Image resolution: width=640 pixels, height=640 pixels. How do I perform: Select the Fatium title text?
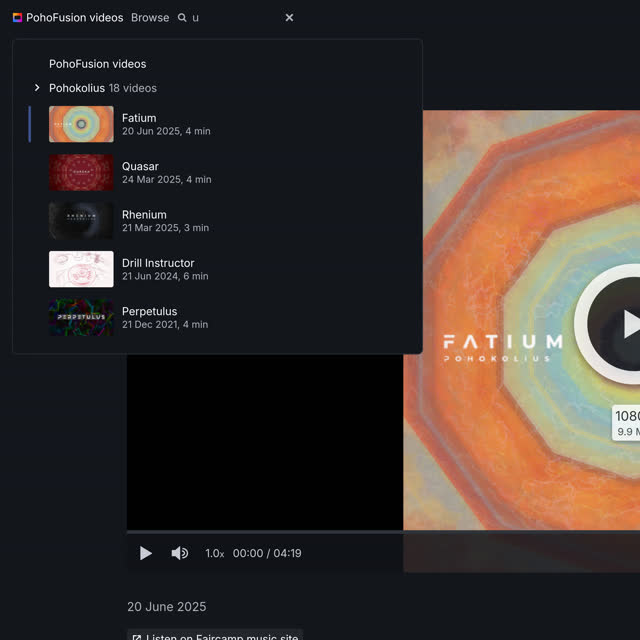tap(139, 118)
